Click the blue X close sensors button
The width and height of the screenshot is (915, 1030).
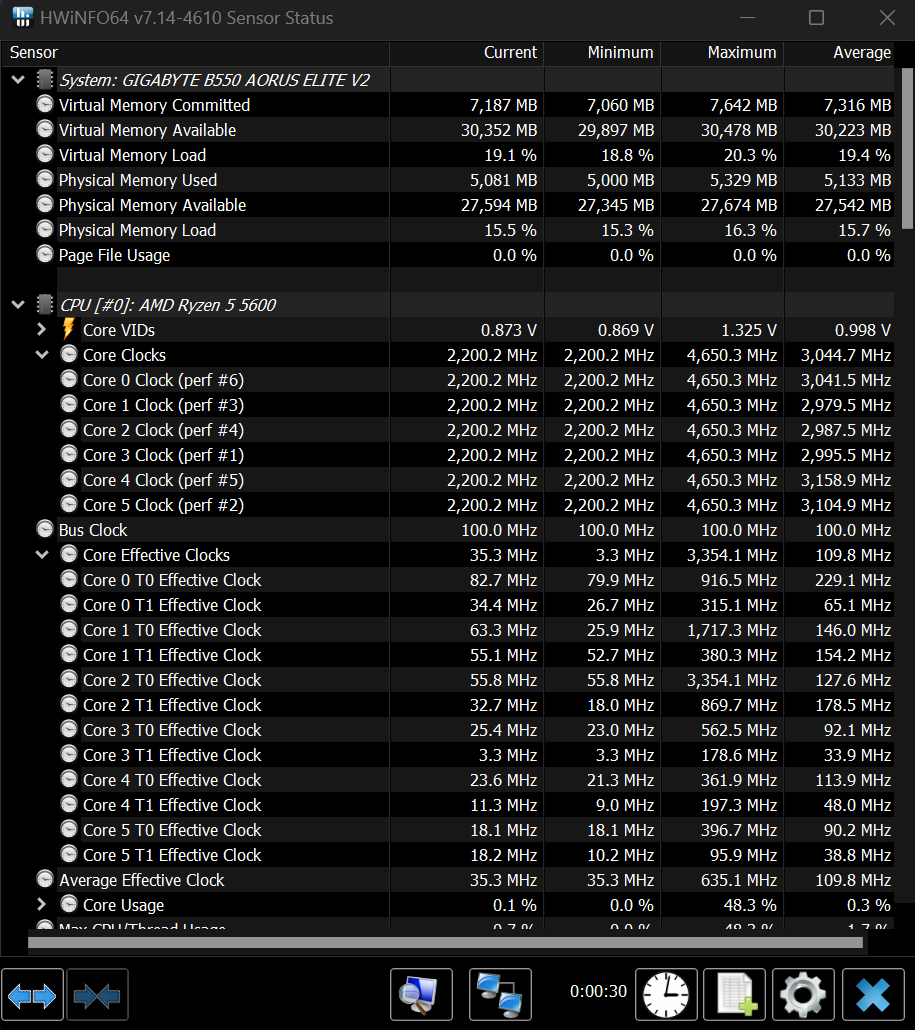(x=873, y=995)
